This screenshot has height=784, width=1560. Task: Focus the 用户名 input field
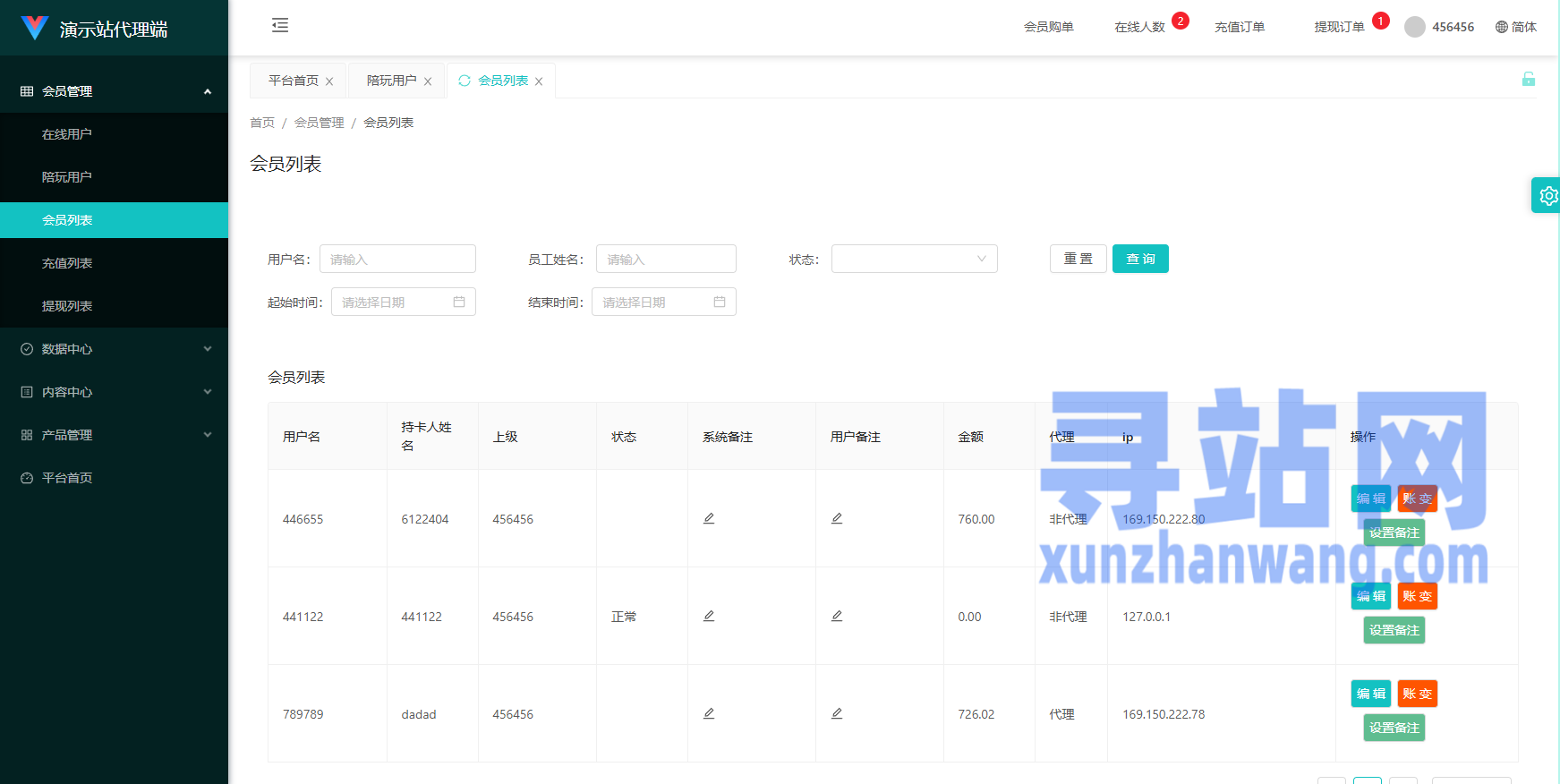(397, 259)
